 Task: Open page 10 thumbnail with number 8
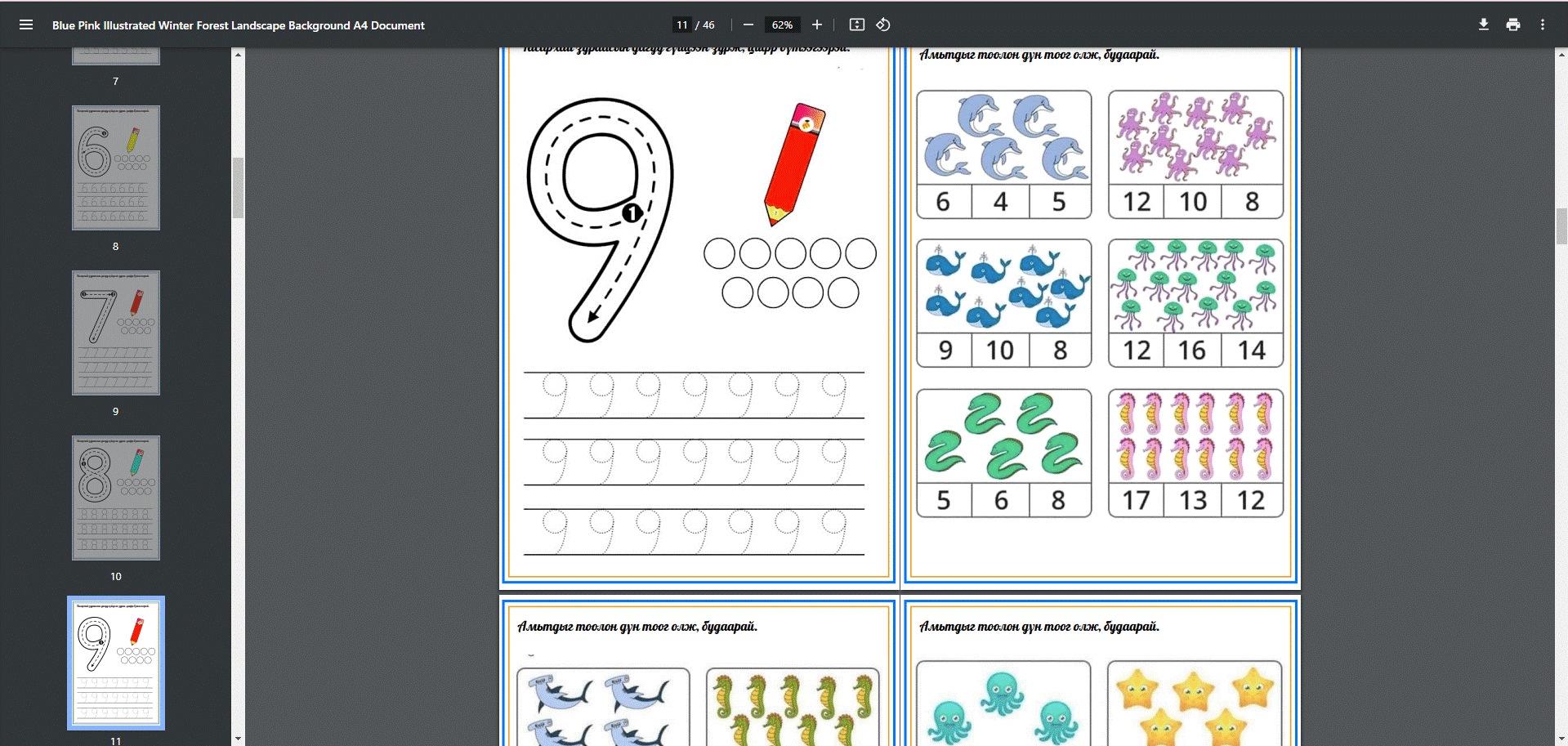(x=116, y=498)
